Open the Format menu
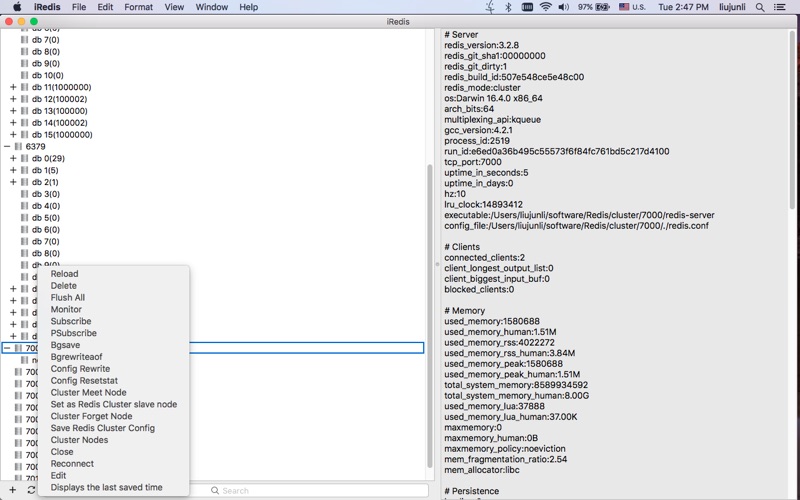The width and height of the screenshot is (800, 500). pyautogui.click(x=138, y=7)
